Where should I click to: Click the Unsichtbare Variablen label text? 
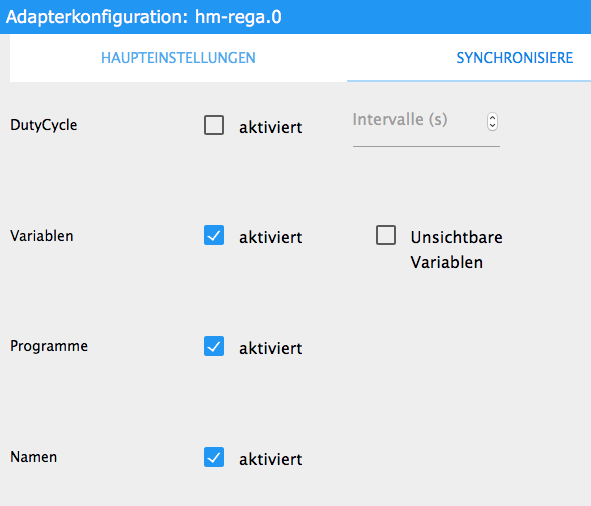point(456,250)
